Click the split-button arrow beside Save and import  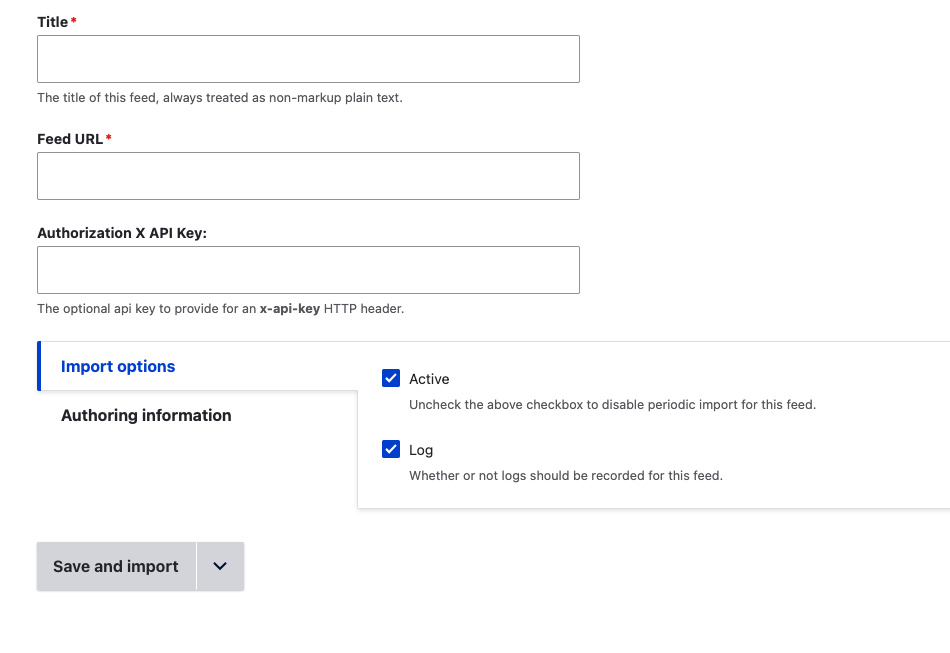219,566
